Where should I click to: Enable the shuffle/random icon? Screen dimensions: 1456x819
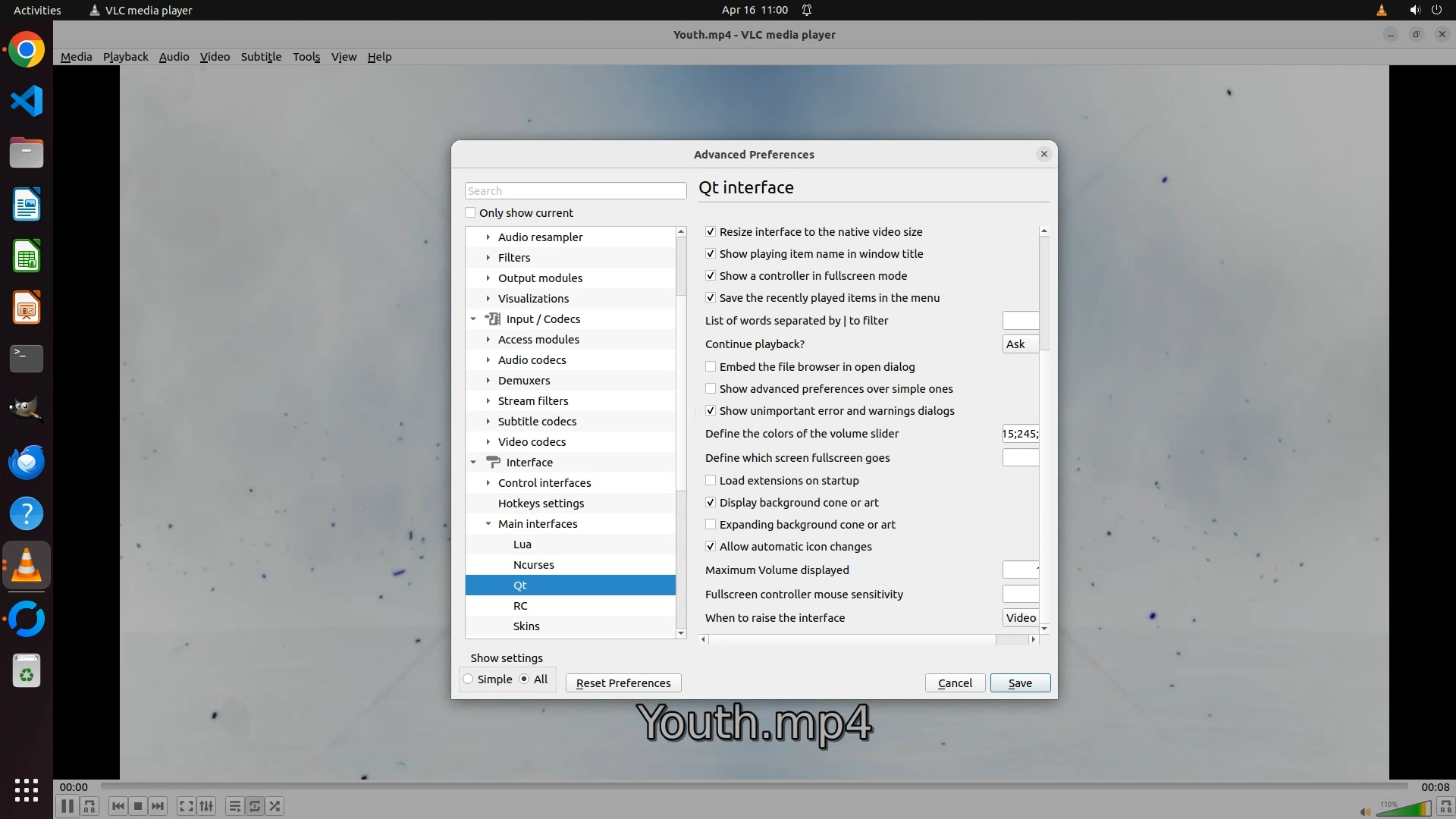pyautogui.click(x=275, y=806)
